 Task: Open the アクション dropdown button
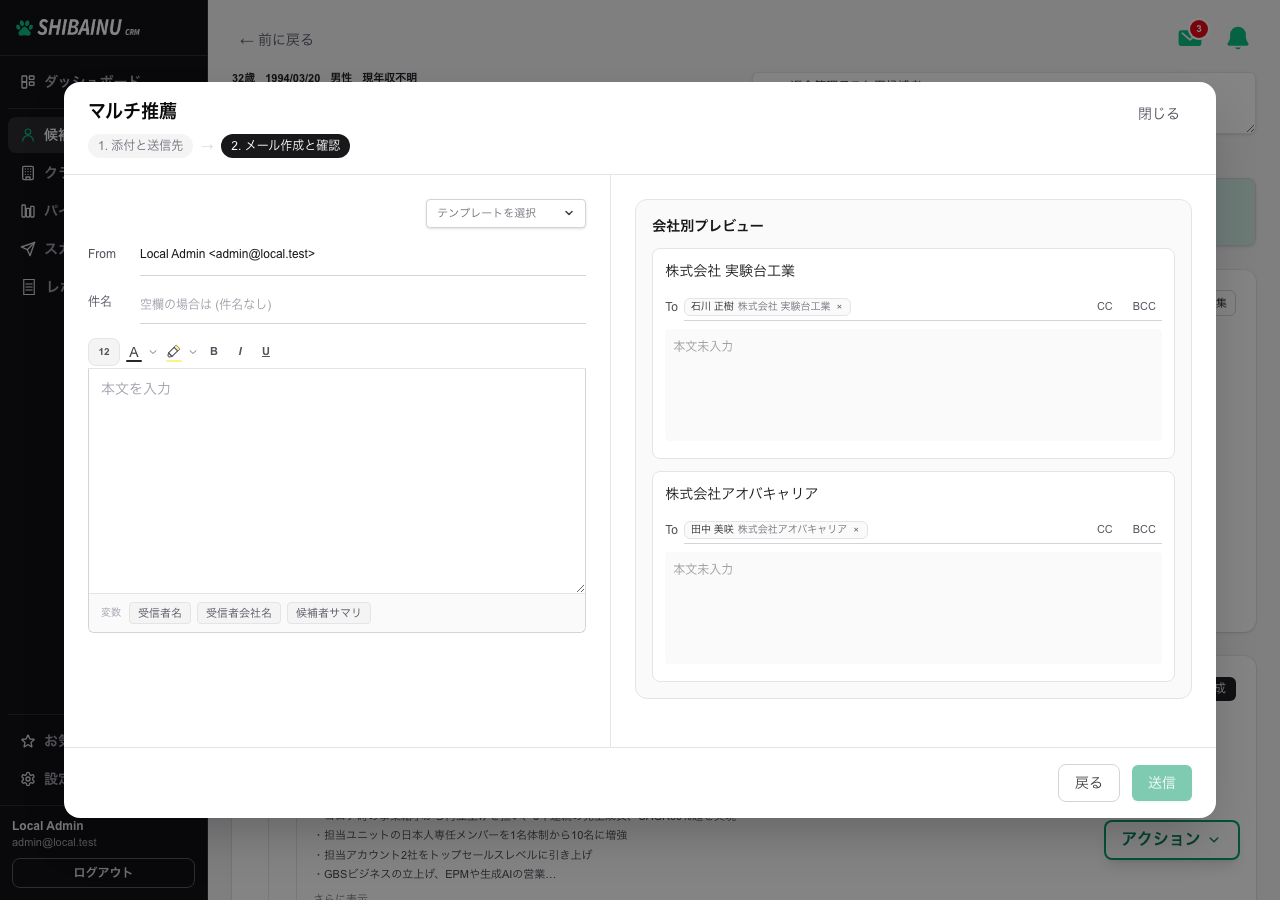click(x=1171, y=839)
